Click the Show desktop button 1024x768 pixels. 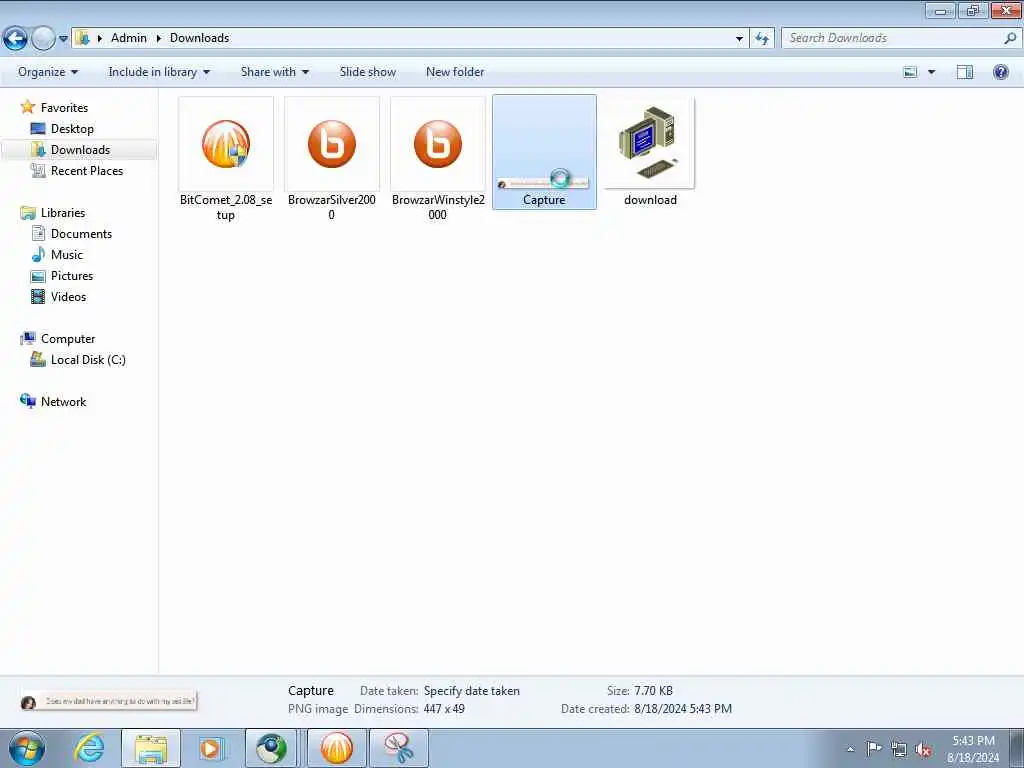pyautogui.click(x=1016, y=748)
